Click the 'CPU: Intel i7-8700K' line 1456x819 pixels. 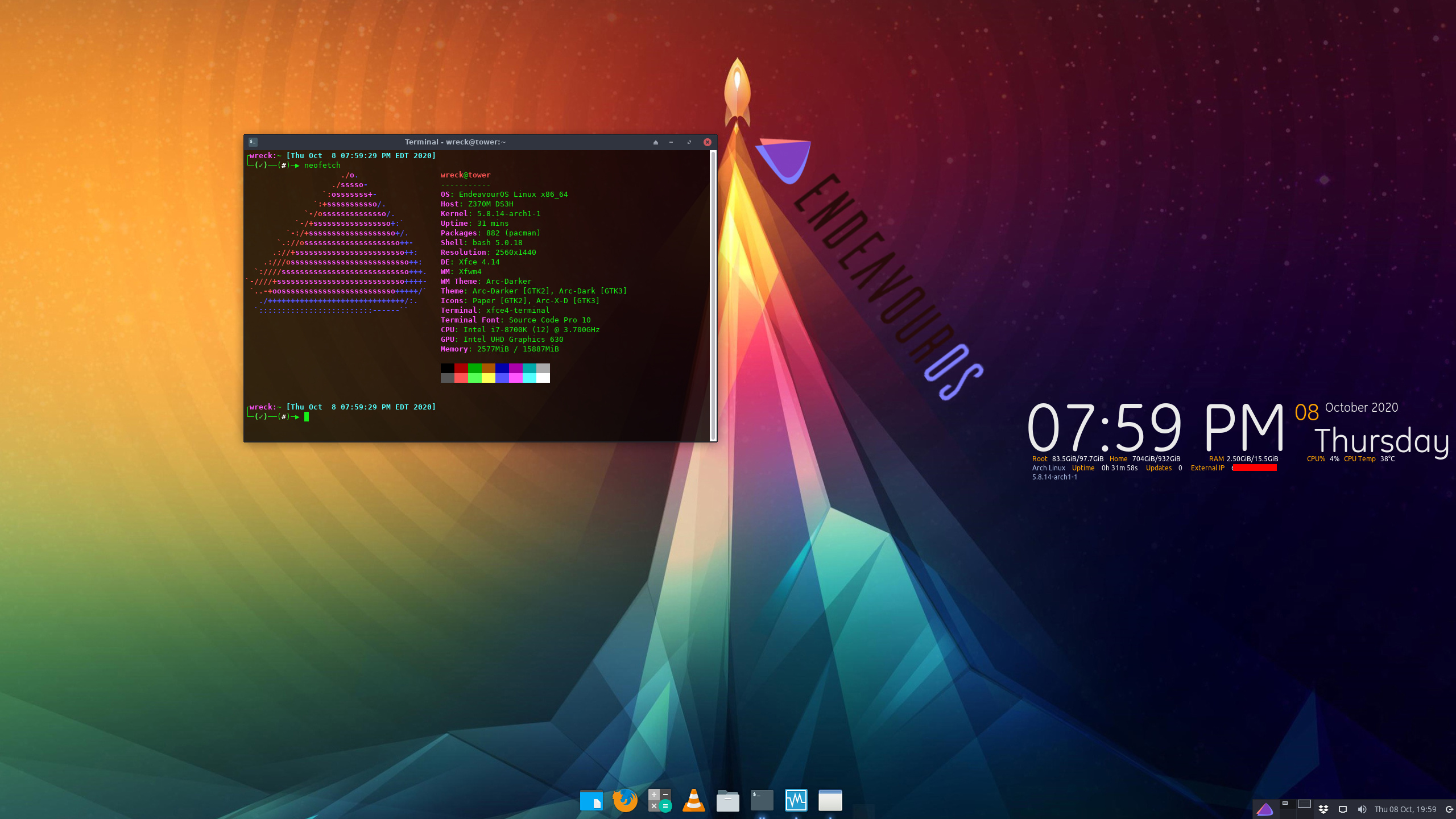pyautogui.click(x=520, y=330)
